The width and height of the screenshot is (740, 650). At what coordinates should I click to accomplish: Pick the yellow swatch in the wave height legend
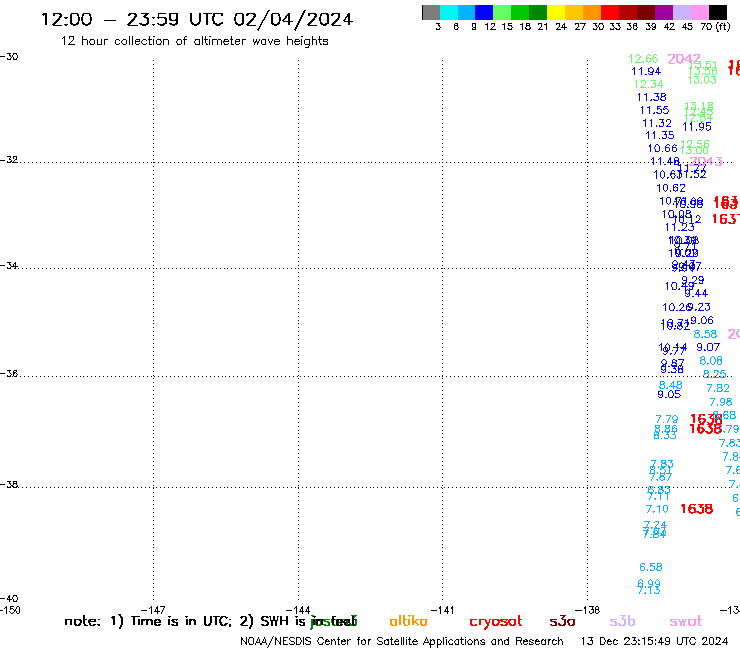tap(556, 12)
